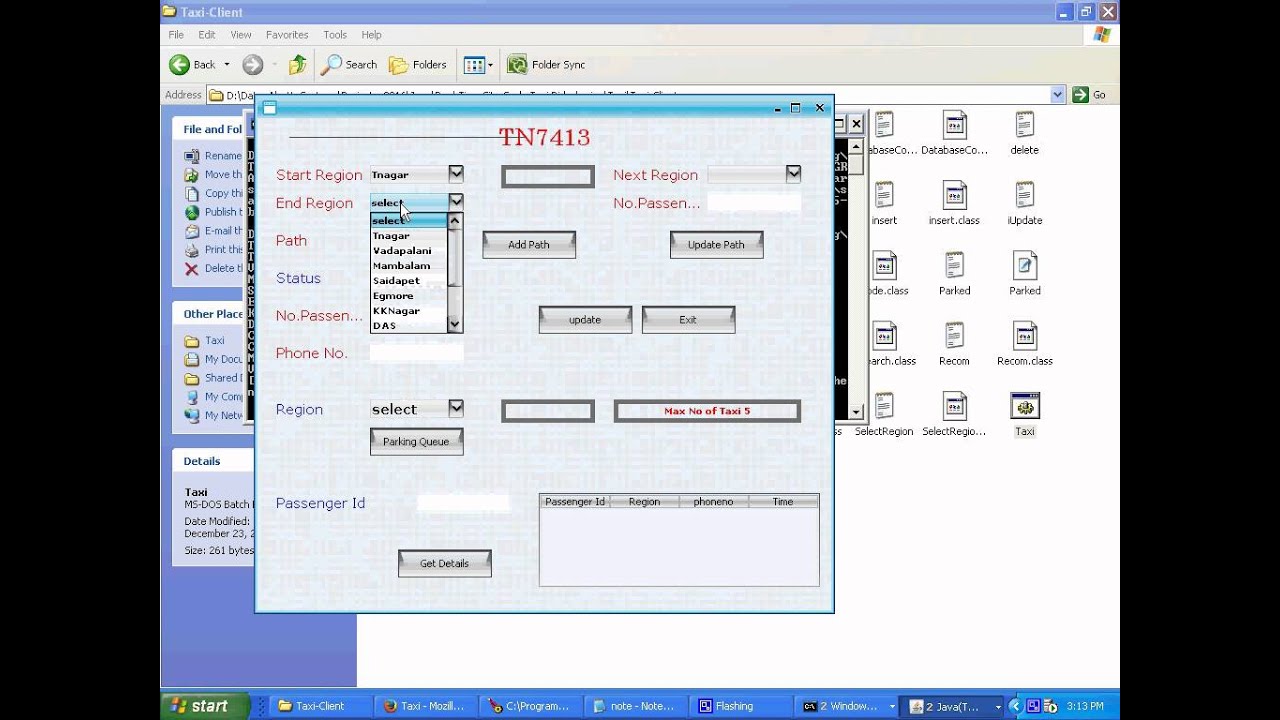Click the Time column header

[x=783, y=502]
